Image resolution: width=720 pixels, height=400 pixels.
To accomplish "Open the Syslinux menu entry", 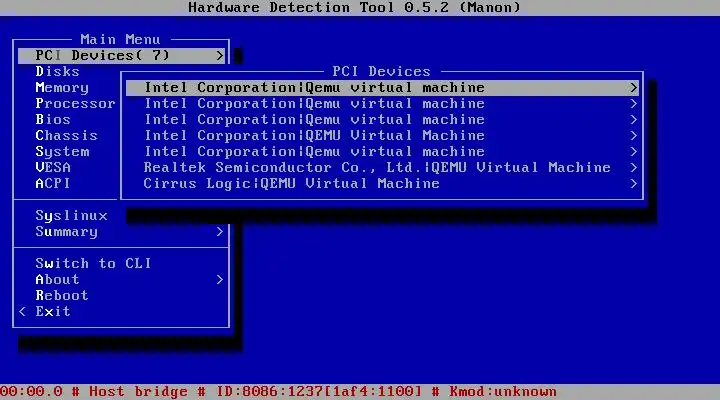I will [x=71, y=216].
